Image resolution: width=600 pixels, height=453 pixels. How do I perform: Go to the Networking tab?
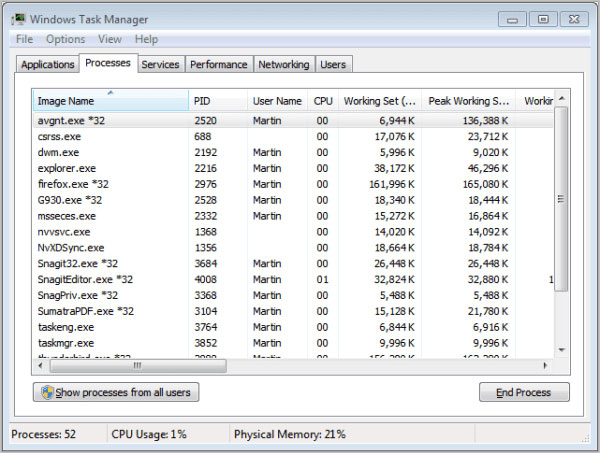pos(284,64)
